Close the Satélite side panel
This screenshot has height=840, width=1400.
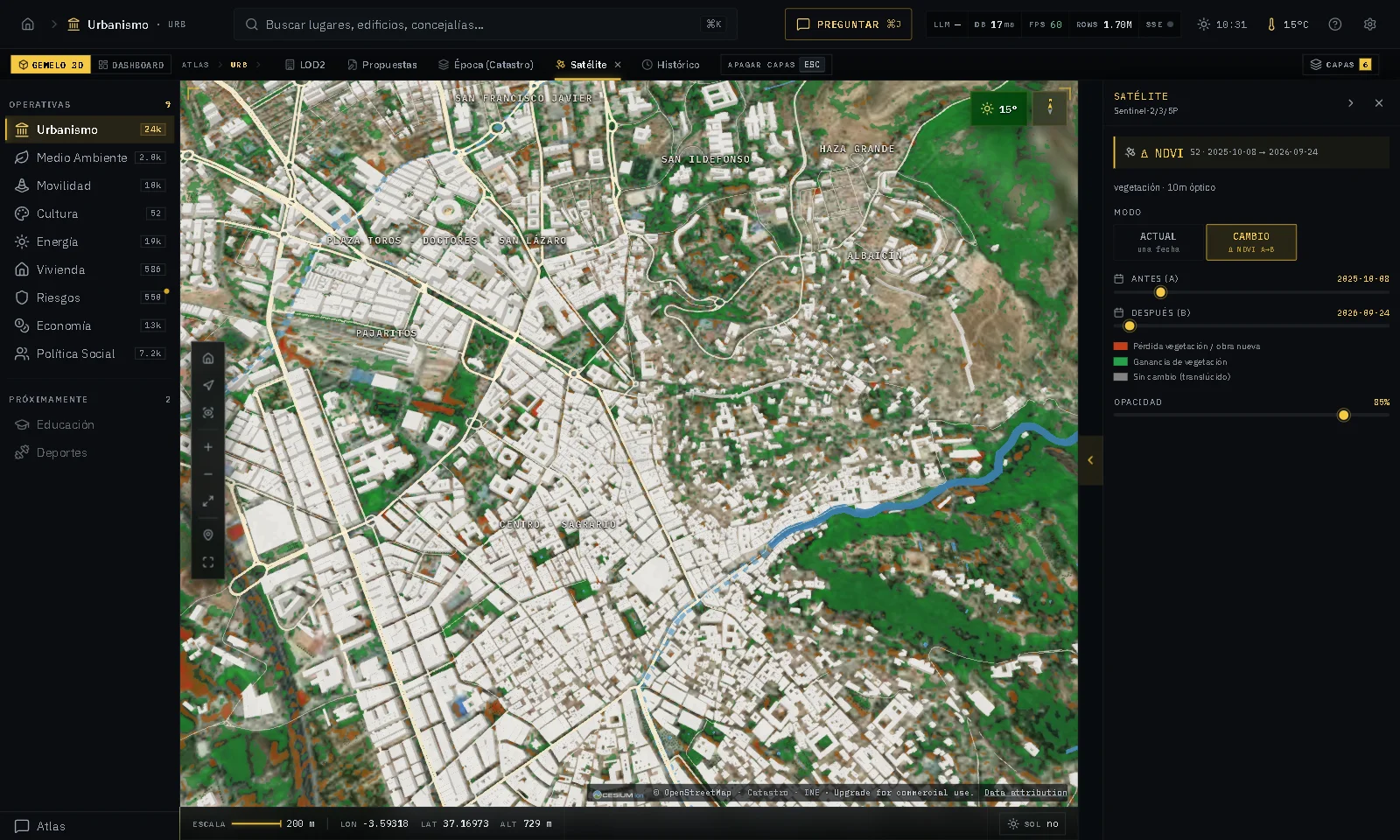click(1379, 103)
